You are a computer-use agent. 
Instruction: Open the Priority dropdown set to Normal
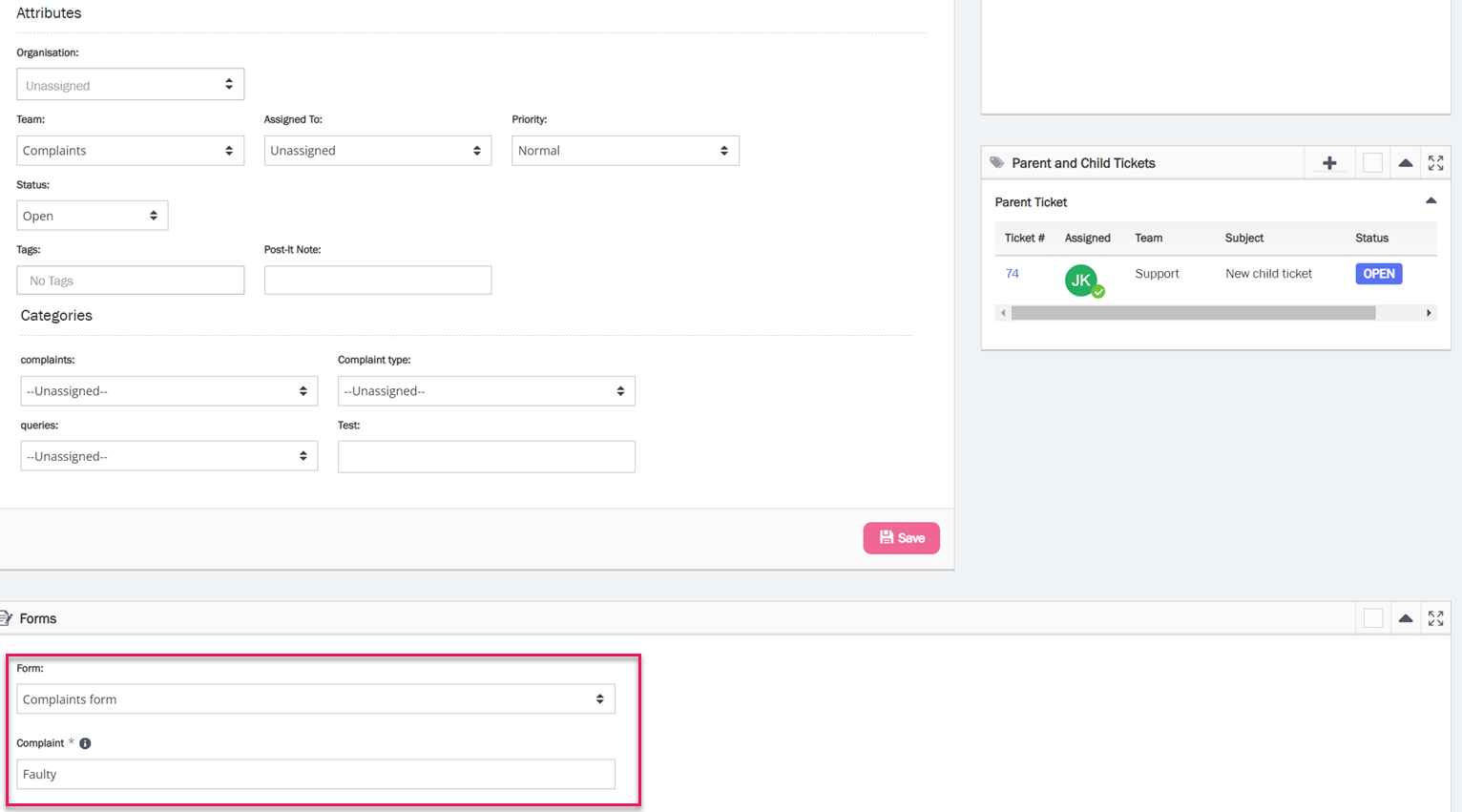tap(625, 151)
